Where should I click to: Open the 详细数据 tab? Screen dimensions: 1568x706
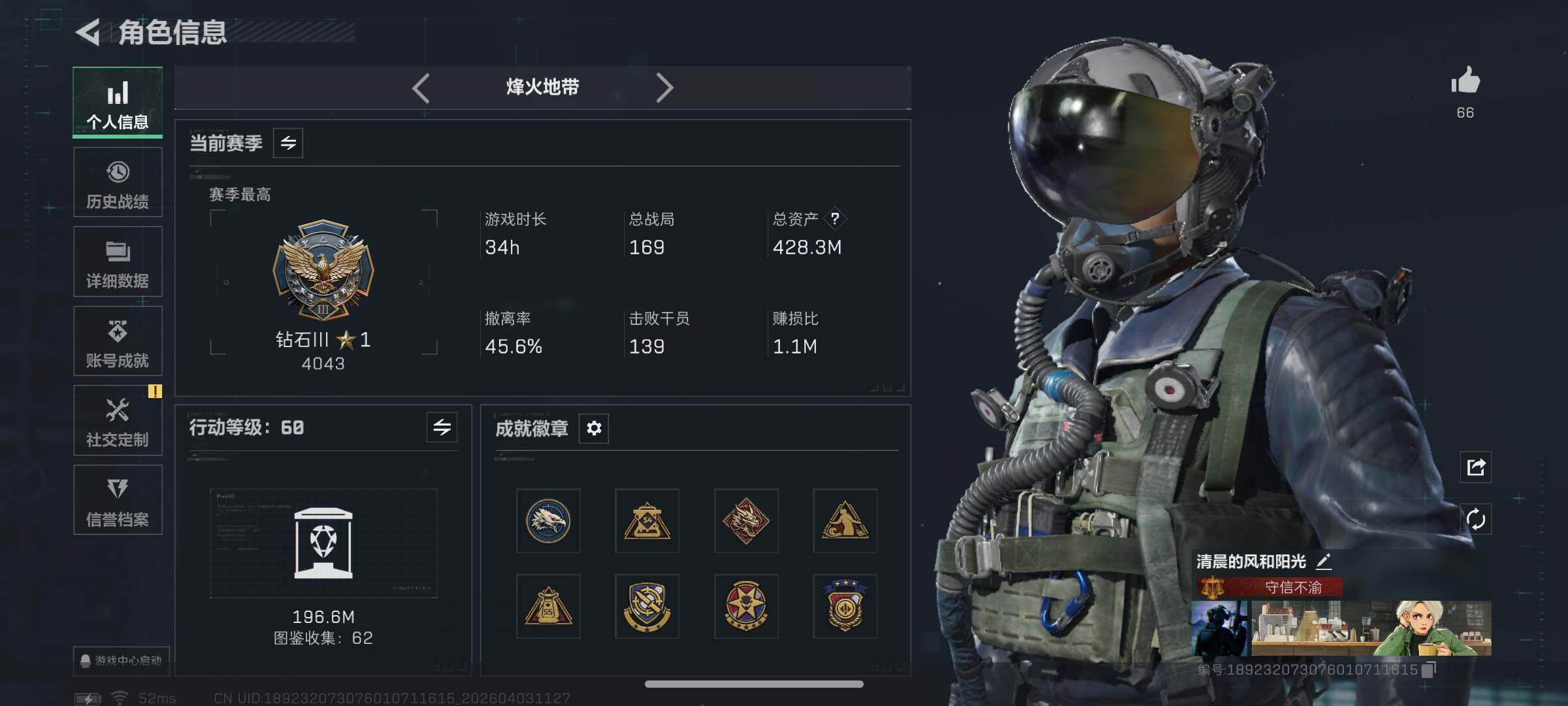[x=118, y=261]
